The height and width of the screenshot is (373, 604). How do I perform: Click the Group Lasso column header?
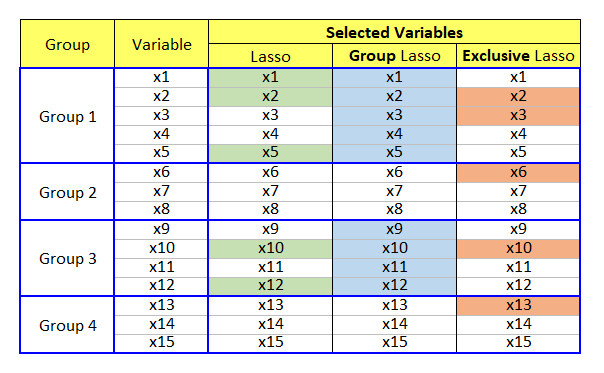pos(394,56)
